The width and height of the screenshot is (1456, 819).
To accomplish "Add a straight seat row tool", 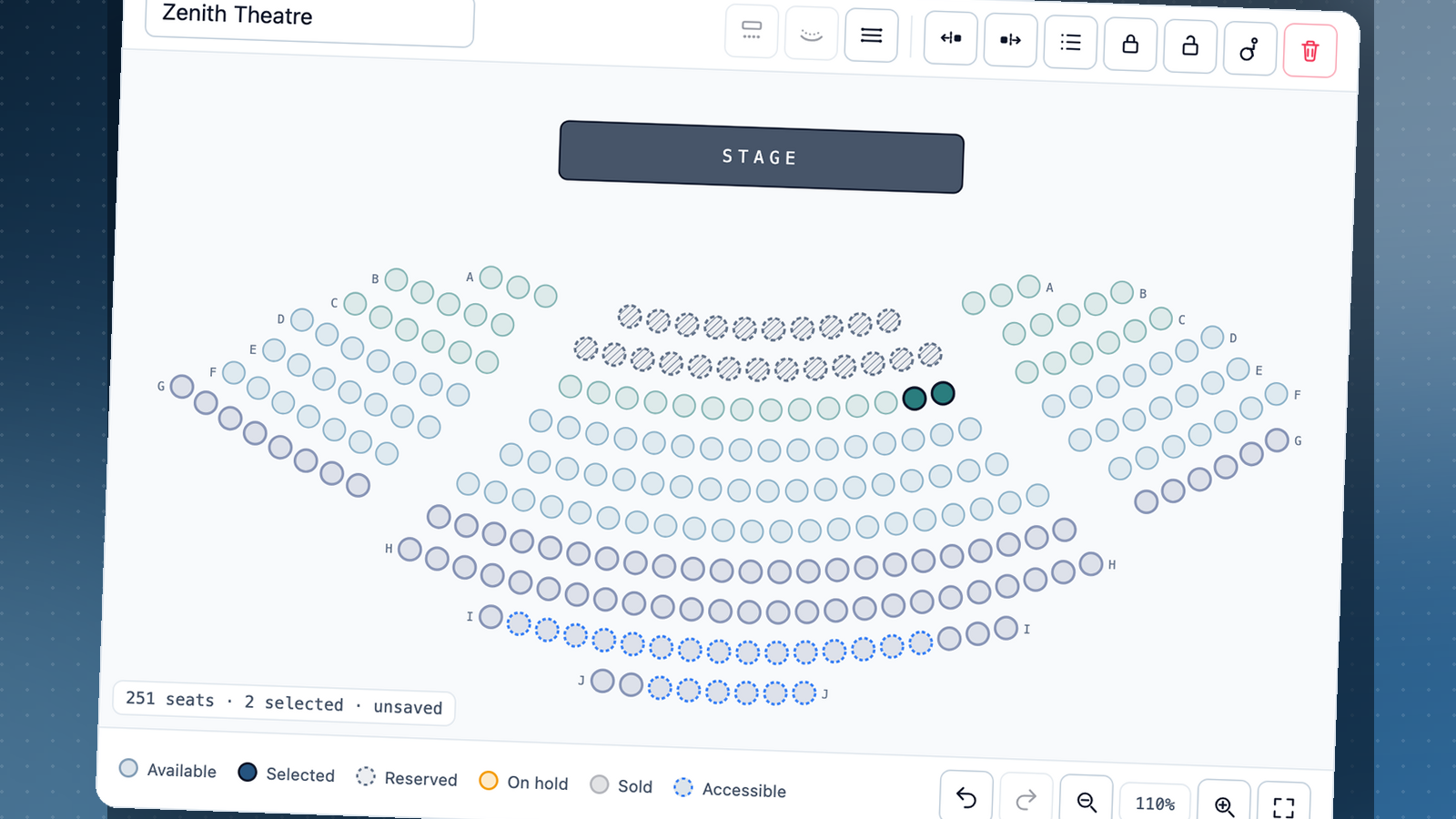I will click(752, 31).
